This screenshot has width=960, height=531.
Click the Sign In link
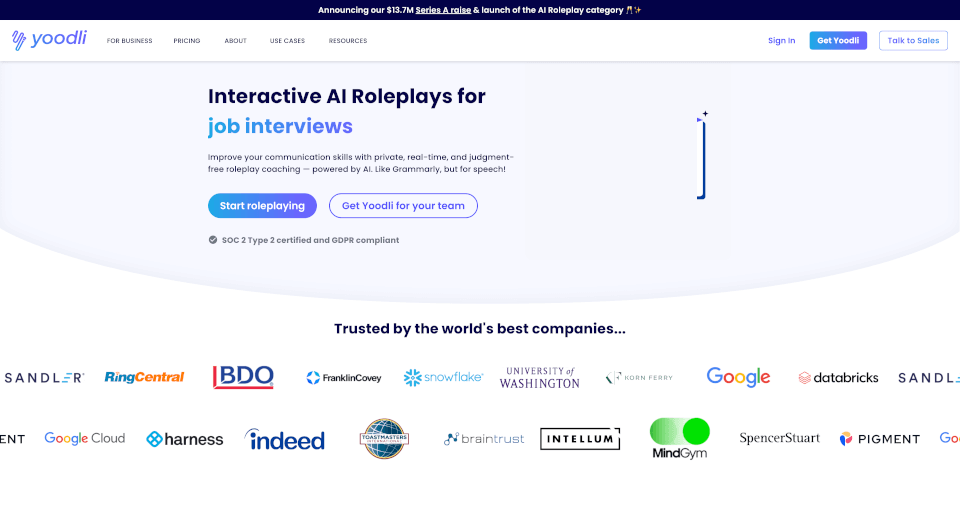coord(781,40)
